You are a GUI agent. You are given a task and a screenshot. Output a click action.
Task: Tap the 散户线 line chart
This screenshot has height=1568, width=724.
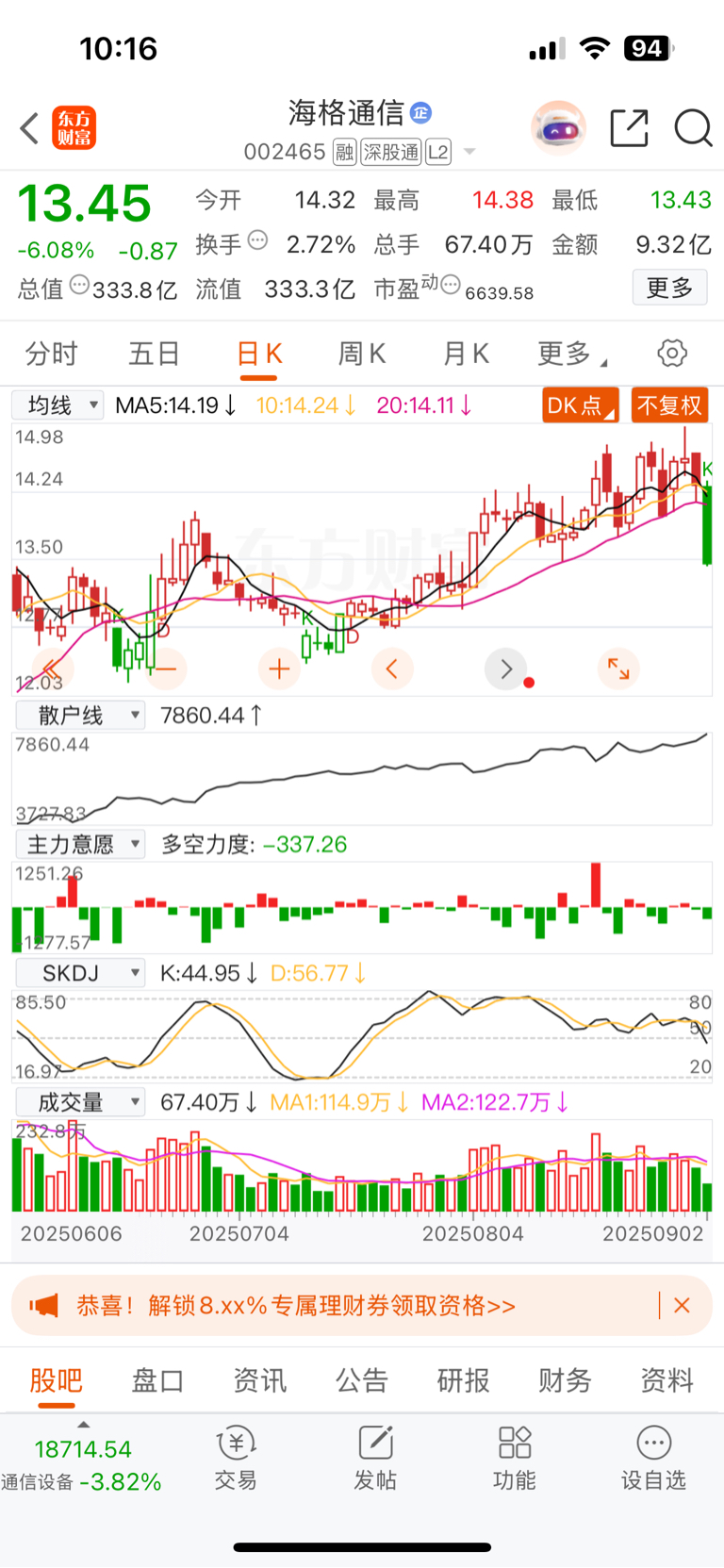click(x=362, y=778)
